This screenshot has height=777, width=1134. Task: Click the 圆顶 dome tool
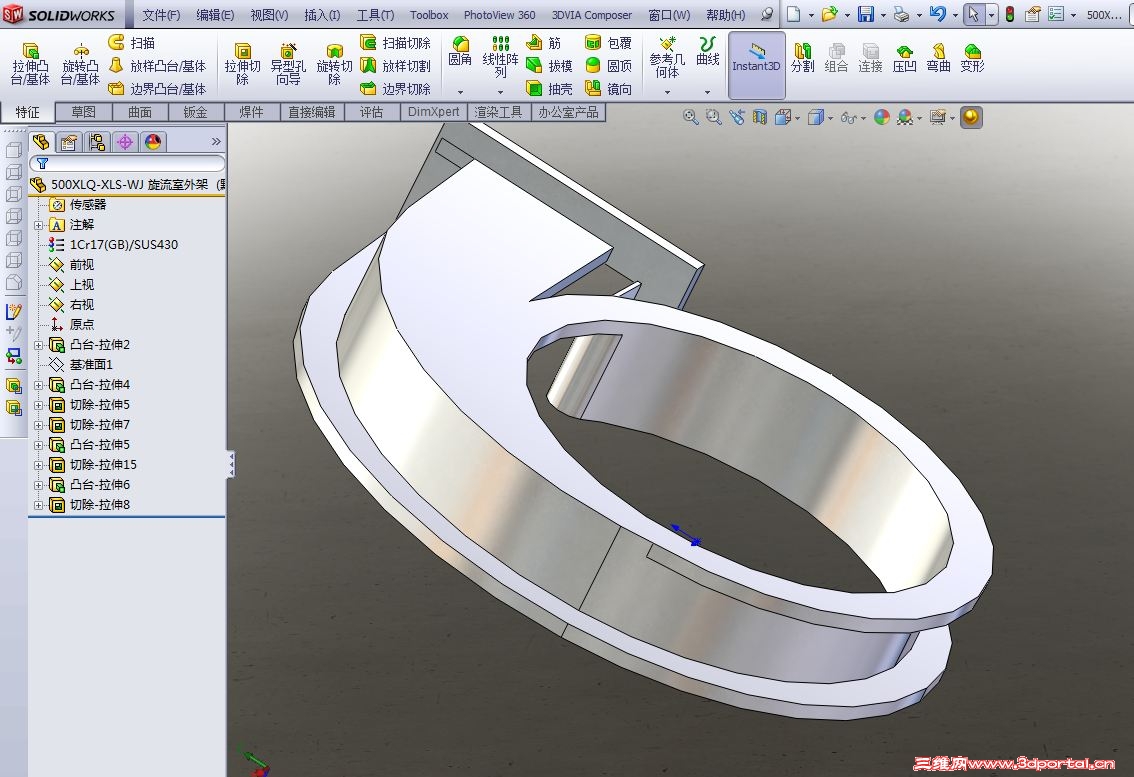[609, 66]
